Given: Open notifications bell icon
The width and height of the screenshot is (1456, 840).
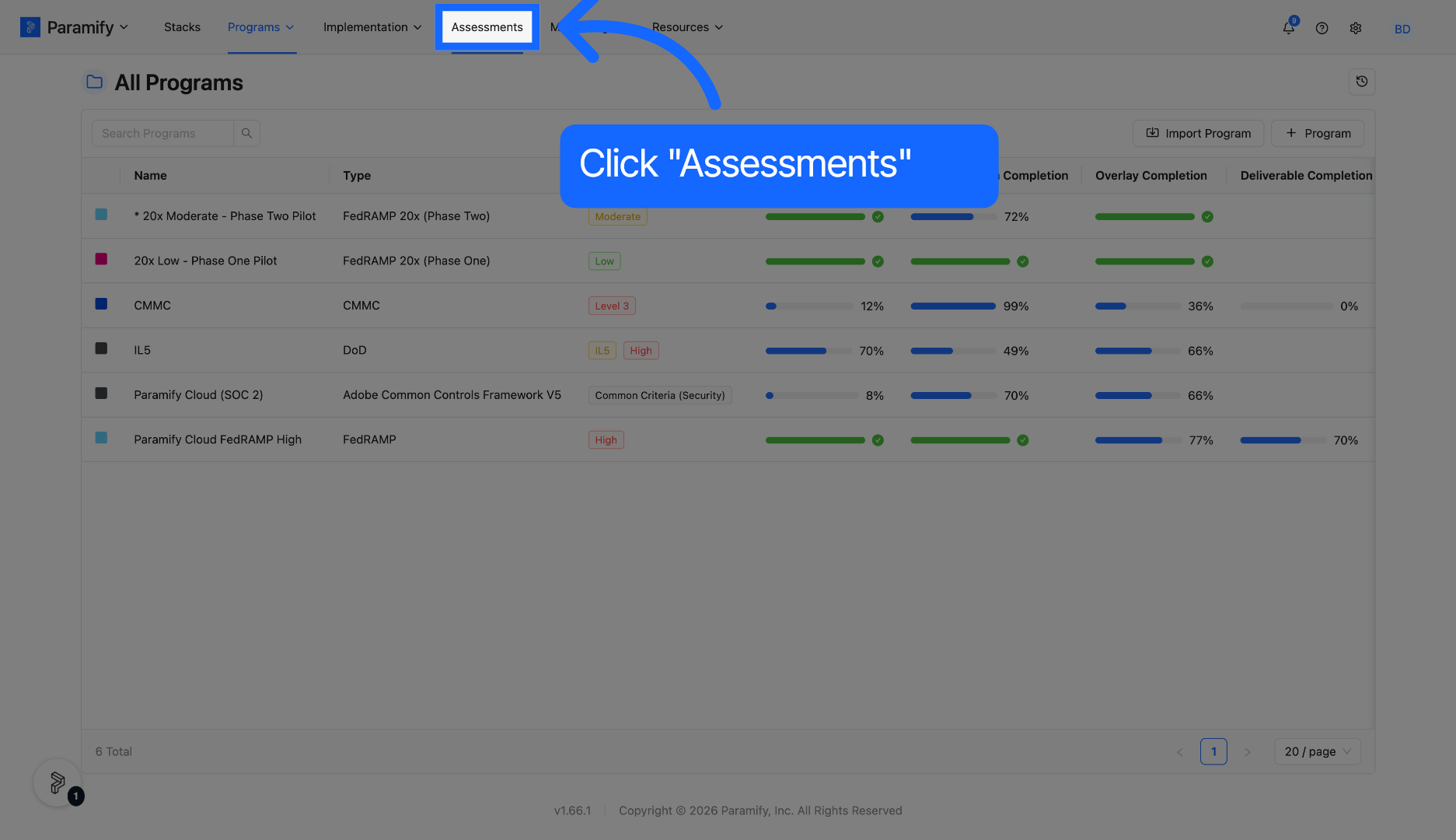Looking at the screenshot, I should (x=1289, y=27).
